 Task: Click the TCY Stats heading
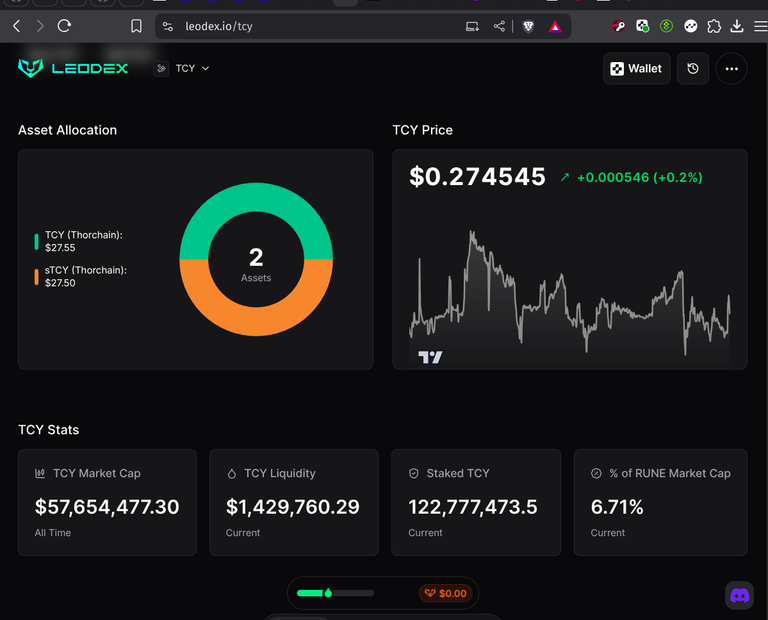click(48, 430)
